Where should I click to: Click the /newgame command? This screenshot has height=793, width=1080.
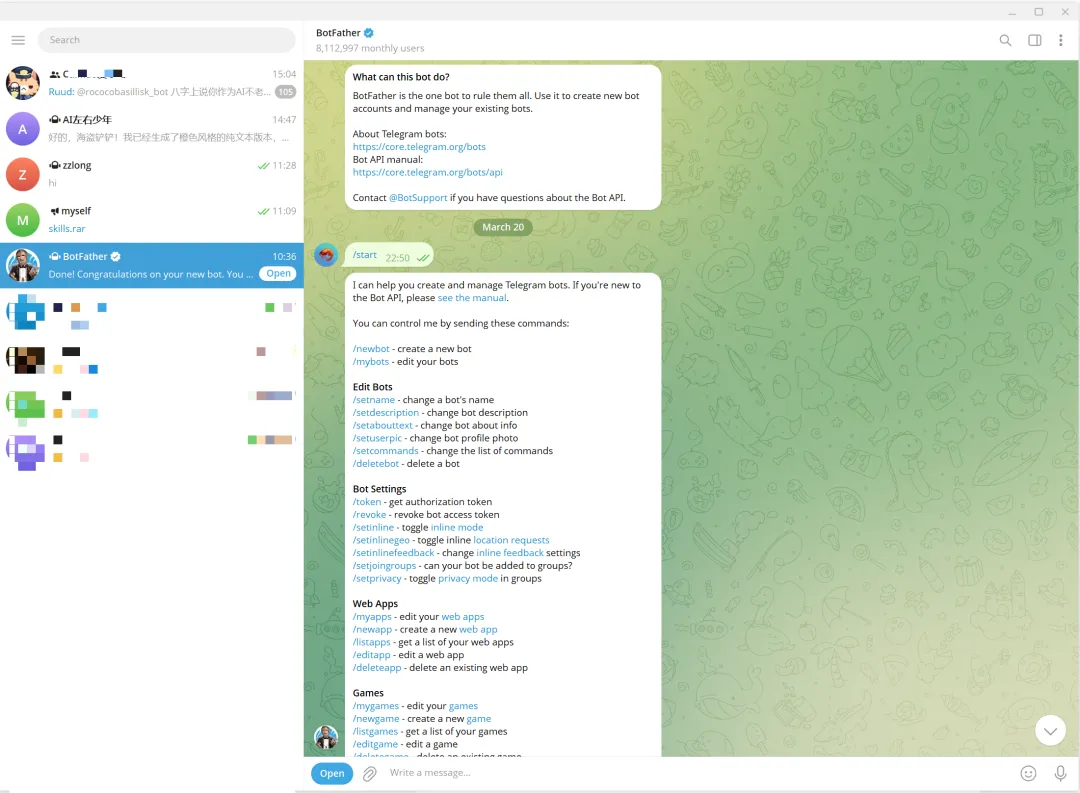click(375, 719)
